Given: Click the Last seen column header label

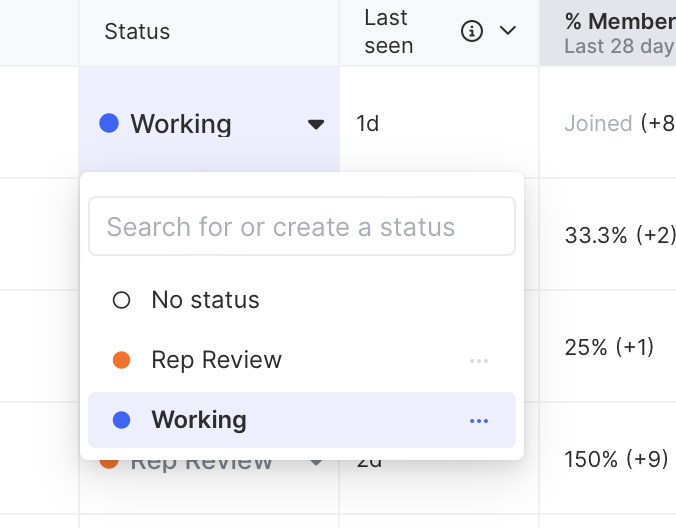Looking at the screenshot, I should tap(389, 31).
